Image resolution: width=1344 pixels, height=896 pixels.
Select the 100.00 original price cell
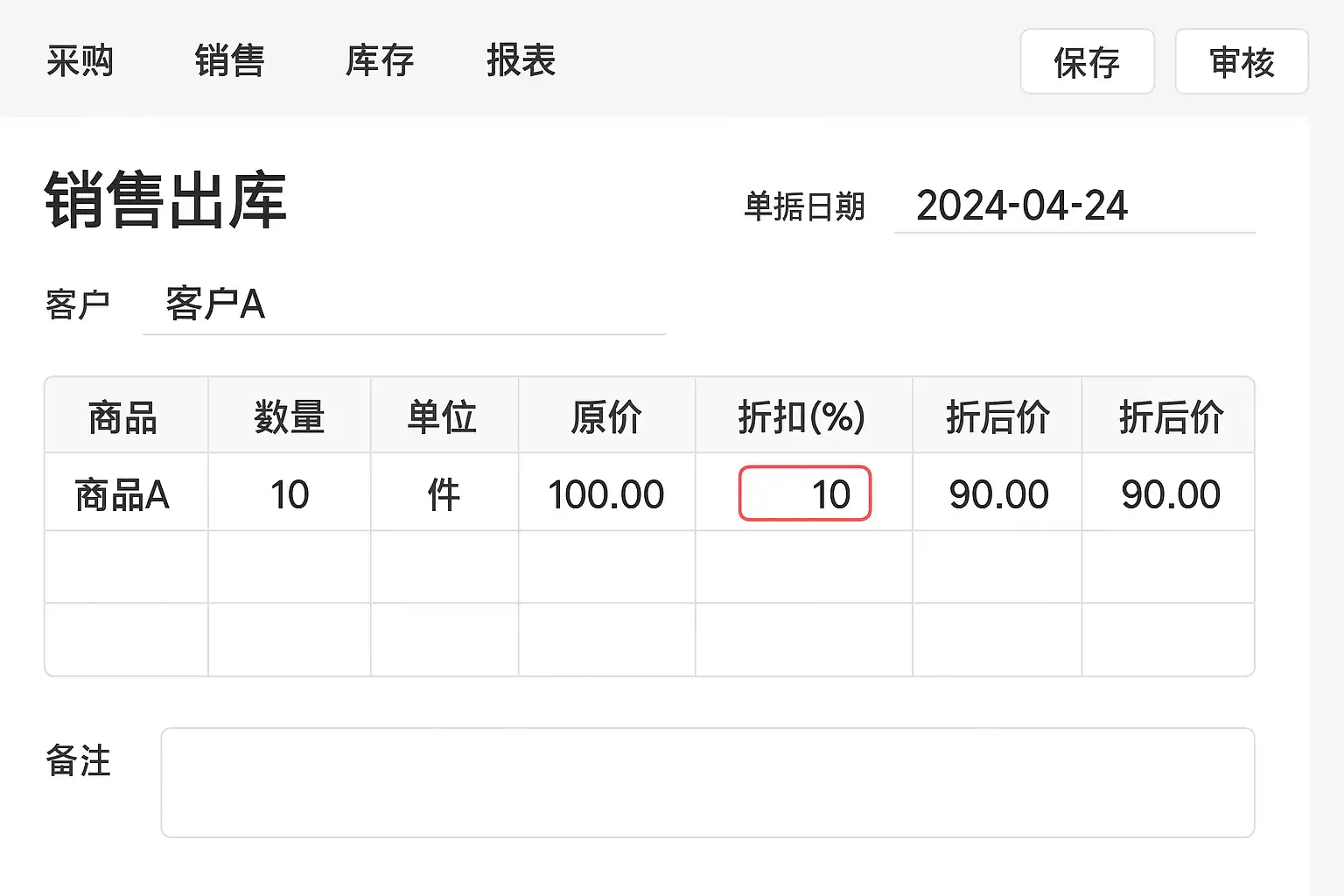click(605, 494)
